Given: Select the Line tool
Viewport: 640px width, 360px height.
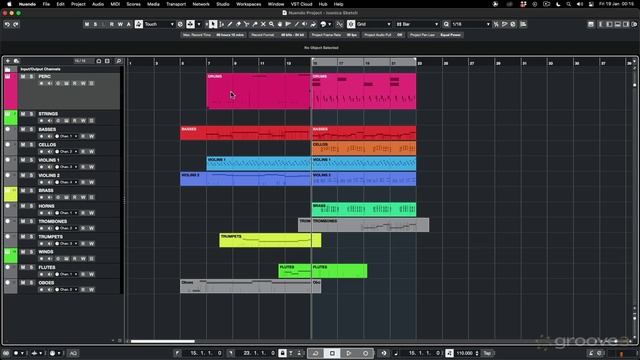Looking at the screenshot, I should [297, 24].
